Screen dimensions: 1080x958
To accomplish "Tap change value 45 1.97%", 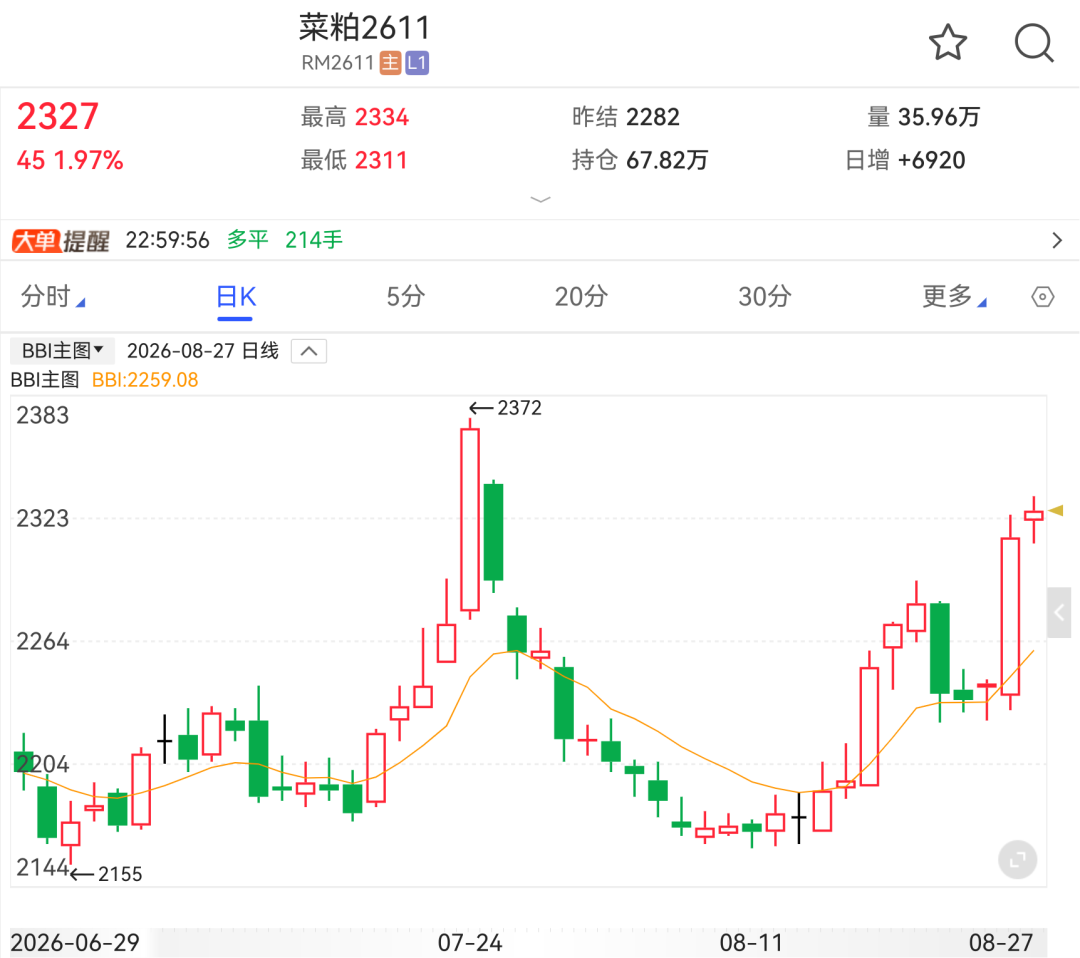I will 70,160.
